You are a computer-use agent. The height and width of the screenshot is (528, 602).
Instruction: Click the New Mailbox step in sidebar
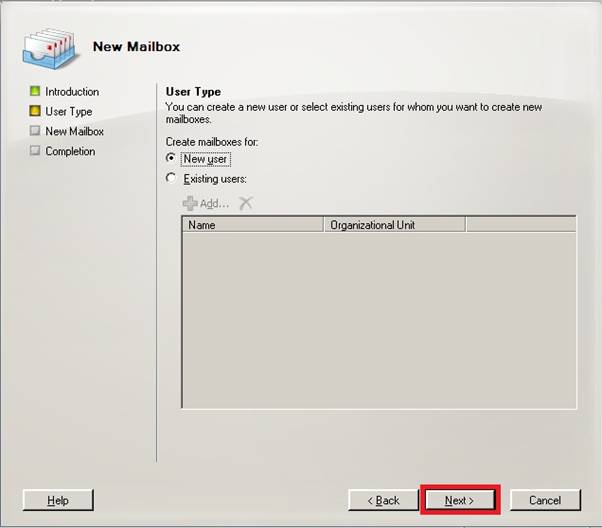[x=74, y=131]
